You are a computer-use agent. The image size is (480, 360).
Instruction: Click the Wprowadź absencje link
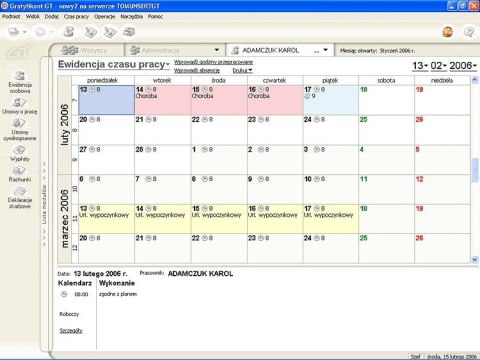pyautogui.click(x=197, y=70)
